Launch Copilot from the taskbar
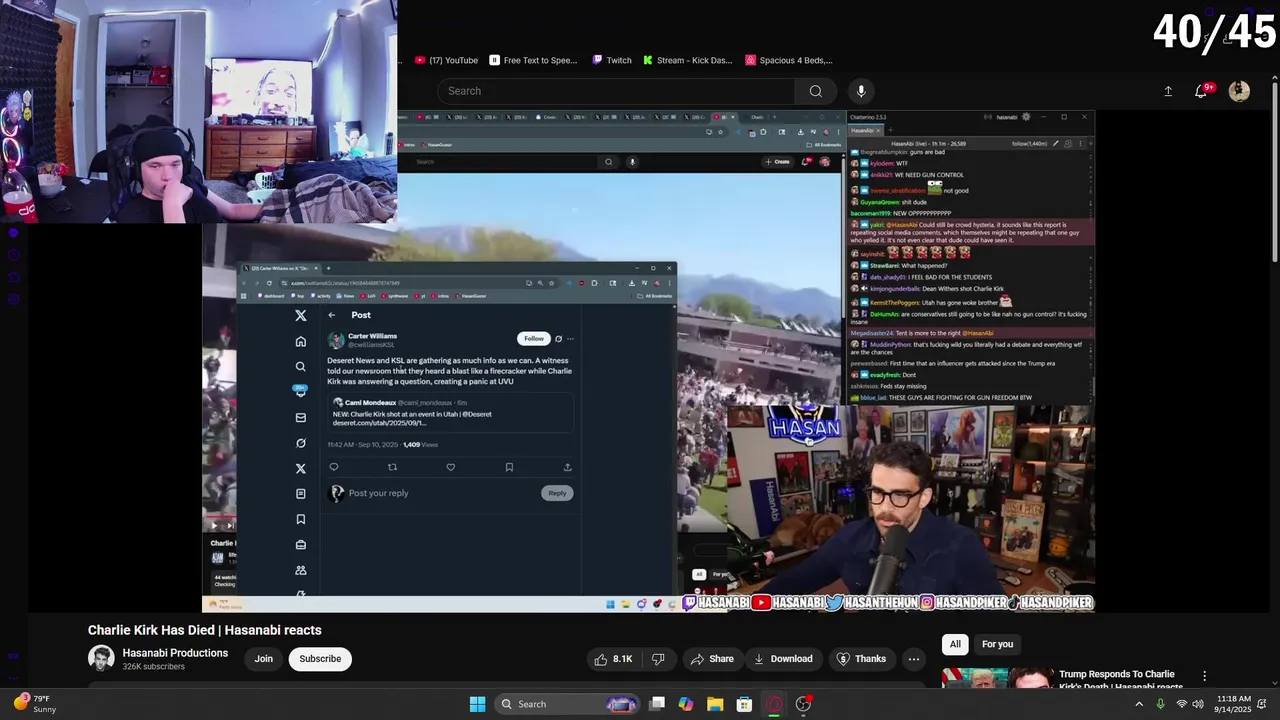 coord(686,704)
